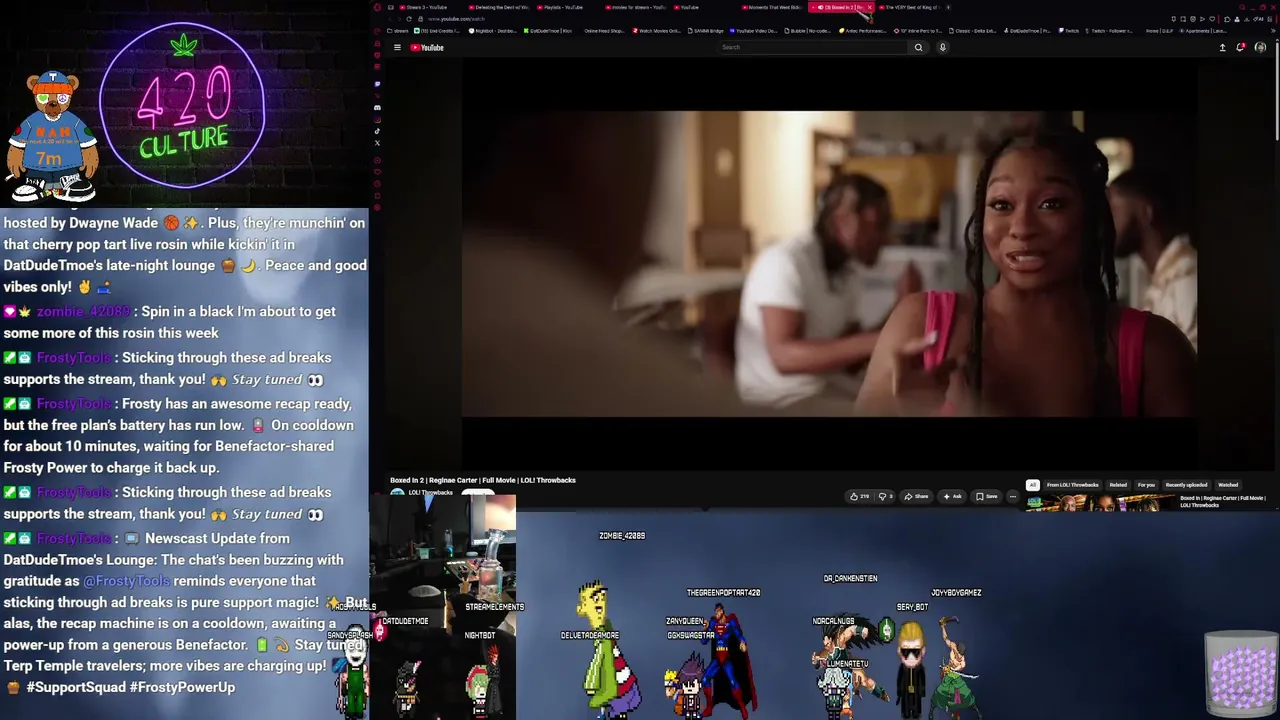Open the Nightbot bookmark
1280x720 pixels.
point(493,31)
